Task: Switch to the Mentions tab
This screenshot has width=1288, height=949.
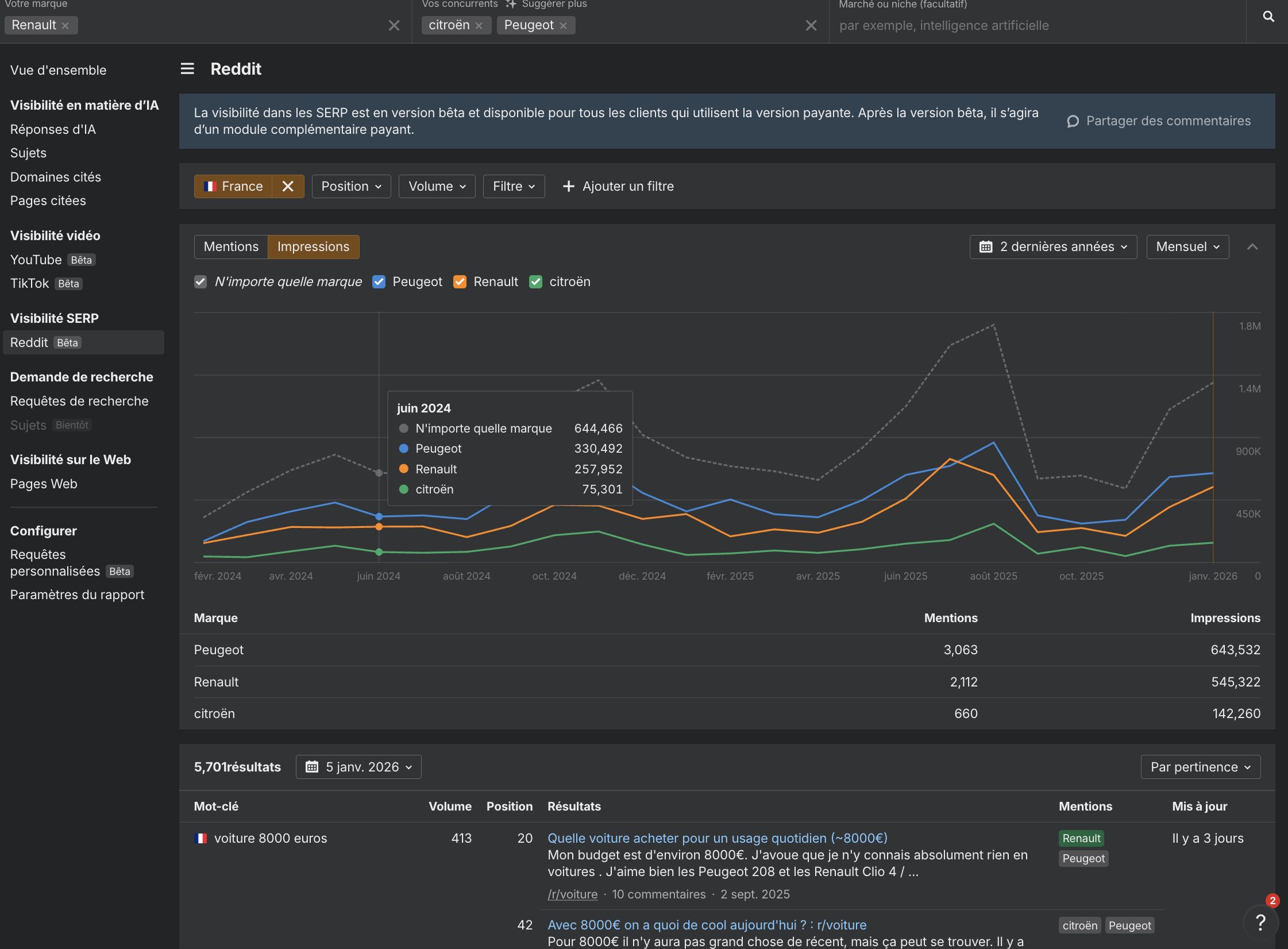Action: click(x=230, y=246)
